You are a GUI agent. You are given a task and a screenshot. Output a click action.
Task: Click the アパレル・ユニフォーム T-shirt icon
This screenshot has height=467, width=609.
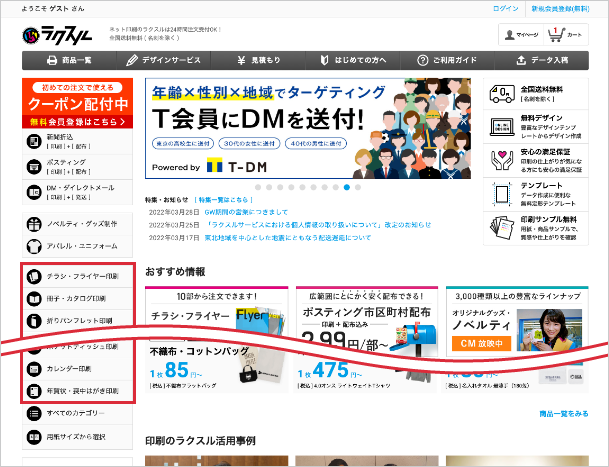(x=34, y=246)
